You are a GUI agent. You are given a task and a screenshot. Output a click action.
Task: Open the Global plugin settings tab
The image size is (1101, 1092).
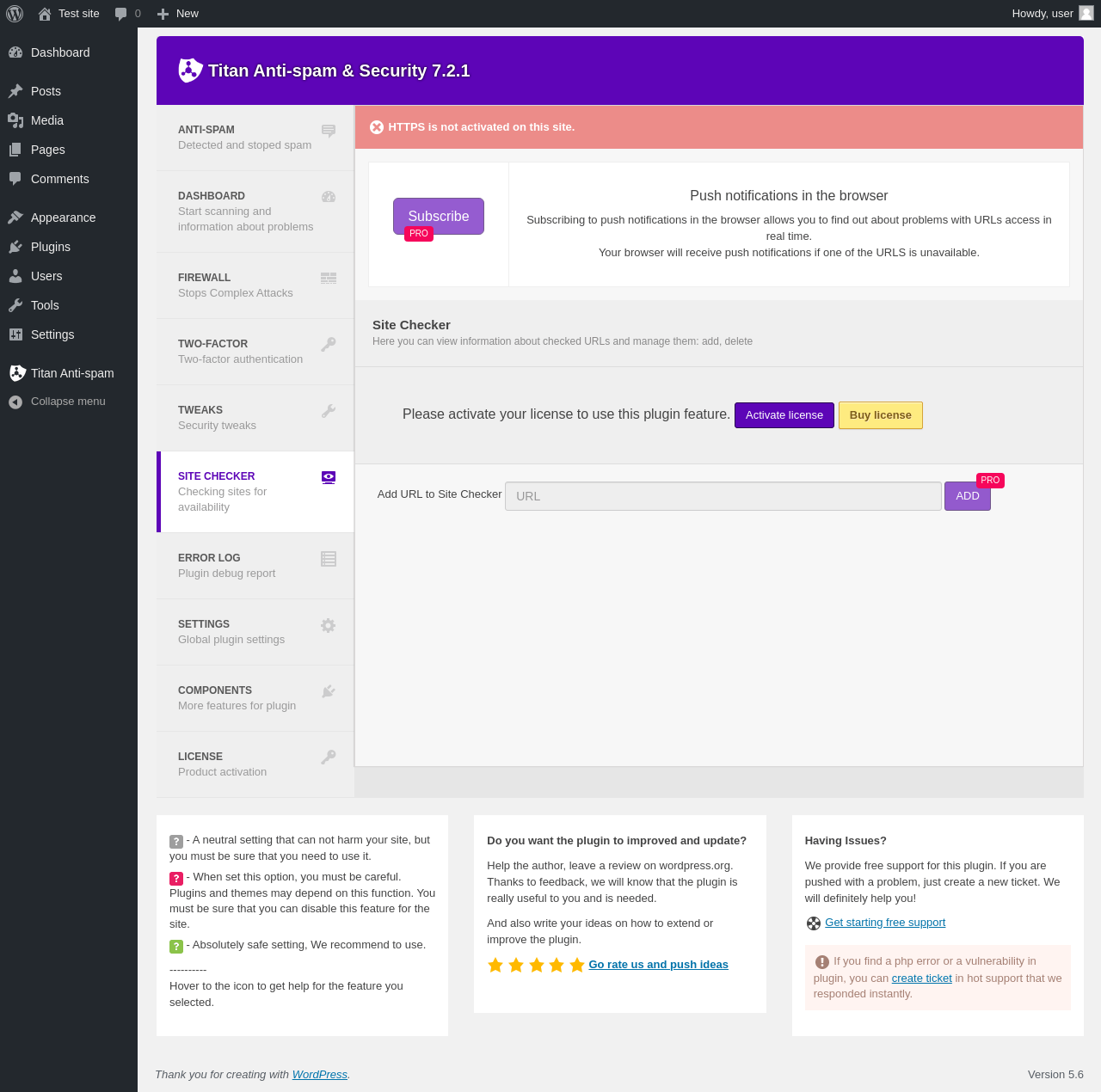click(255, 632)
